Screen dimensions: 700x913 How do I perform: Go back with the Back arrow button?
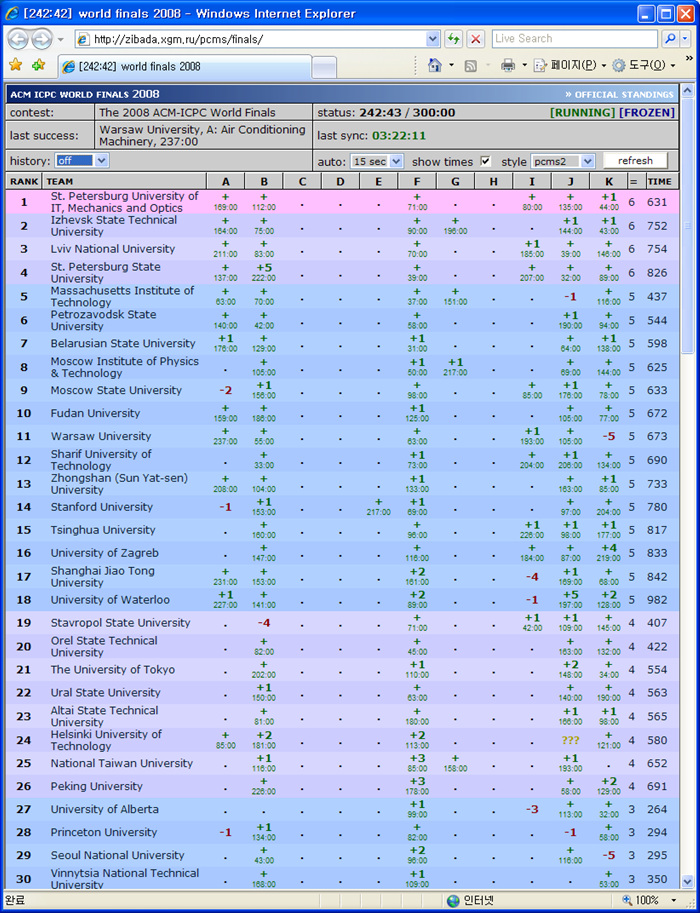(18, 39)
